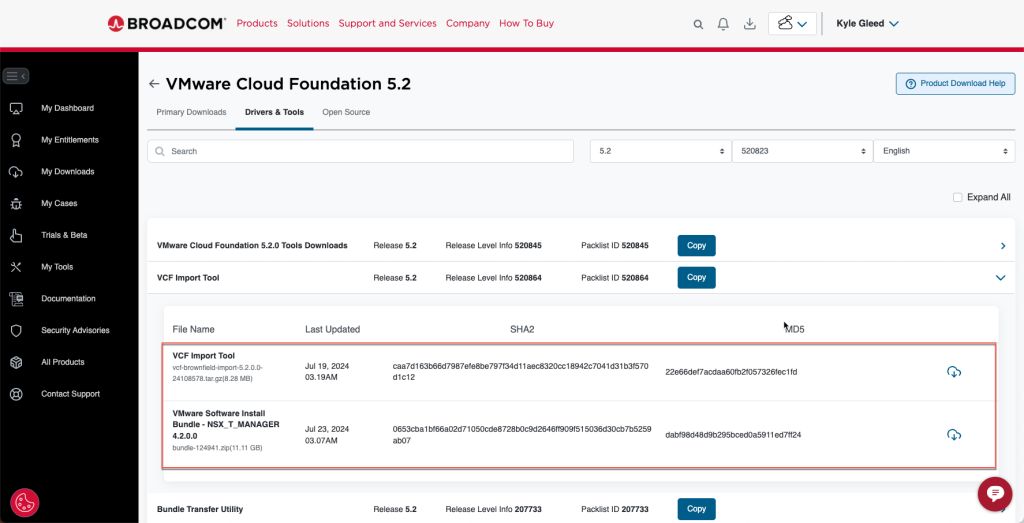1024x523 pixels.
Task: Copy the Bundle Transfer Utility packlist ID
Action: coord(696,509)
